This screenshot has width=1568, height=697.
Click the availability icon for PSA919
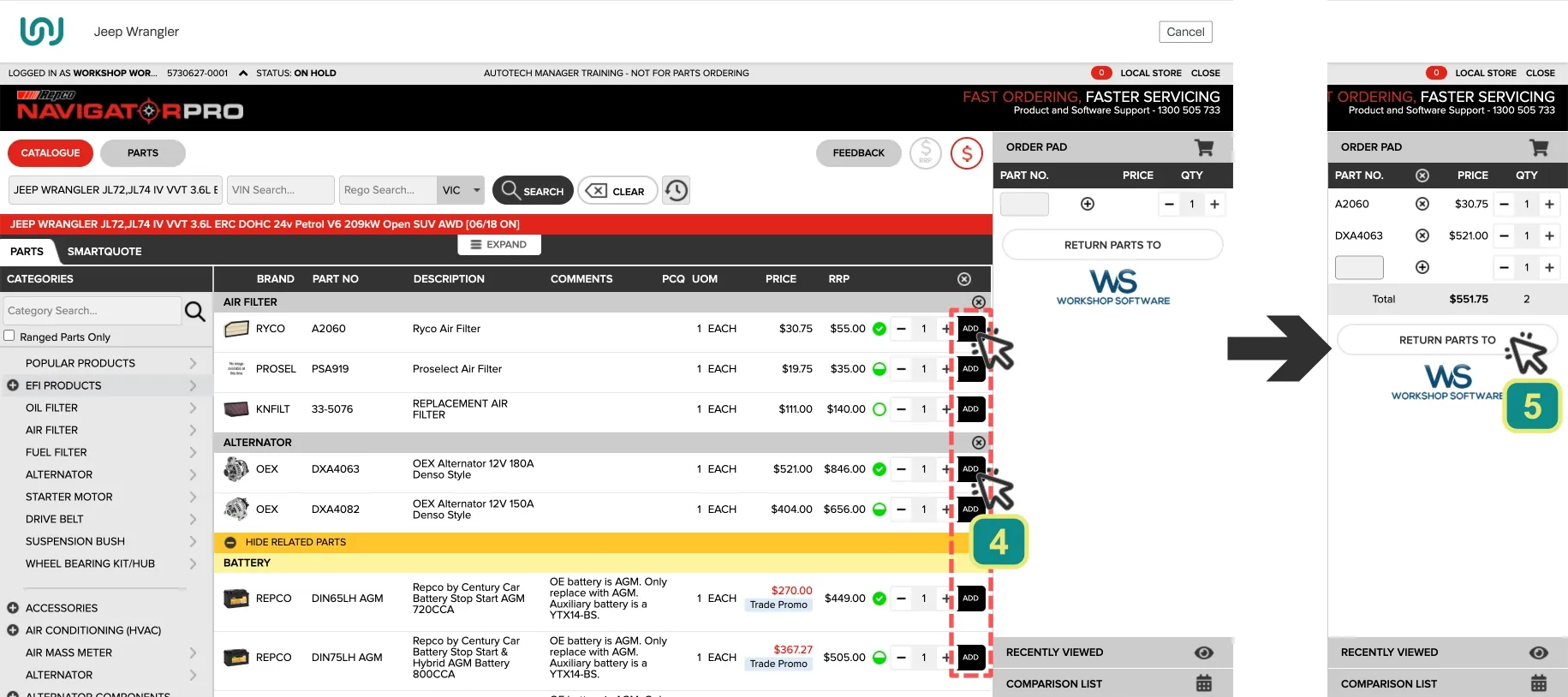(879, 369)
